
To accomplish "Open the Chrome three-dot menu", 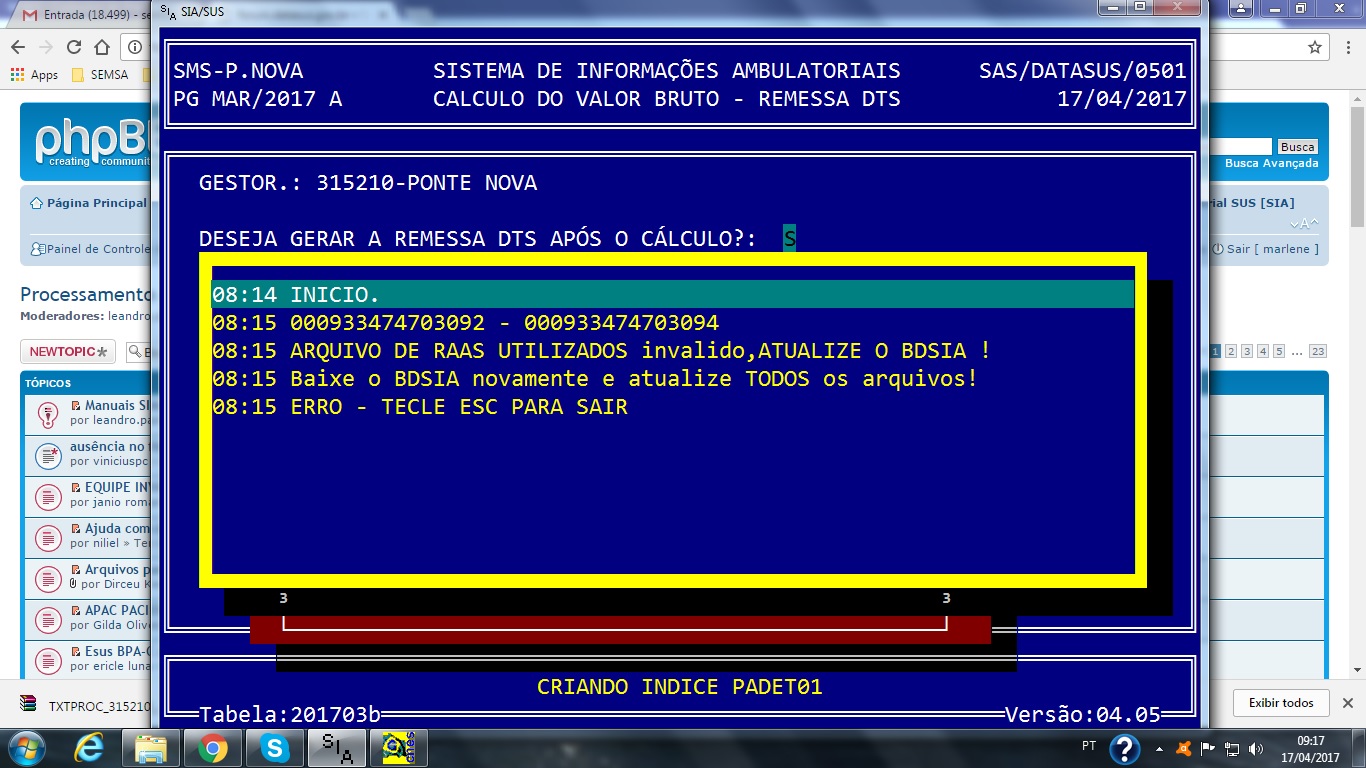I will (x=1346, y=47).
